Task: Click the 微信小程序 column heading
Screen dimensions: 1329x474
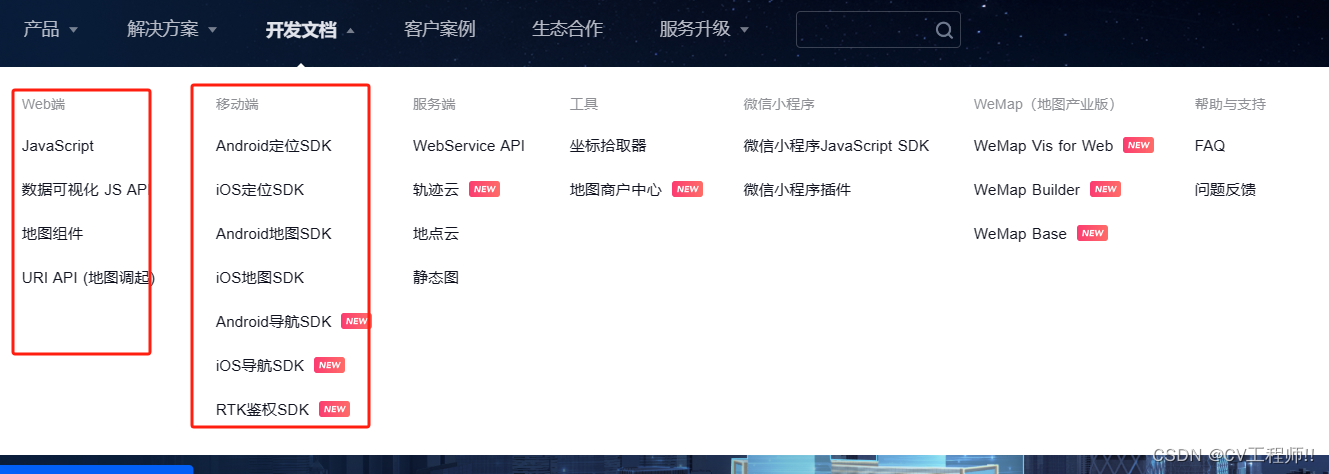Action: coord(779,104)
